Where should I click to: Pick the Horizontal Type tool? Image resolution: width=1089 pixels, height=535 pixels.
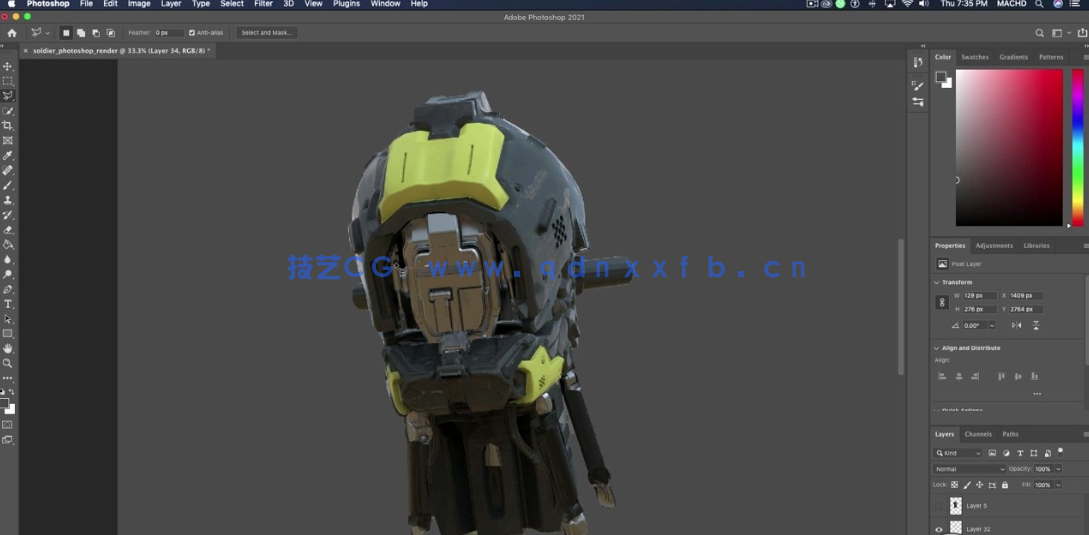click(x=8, y=304)
